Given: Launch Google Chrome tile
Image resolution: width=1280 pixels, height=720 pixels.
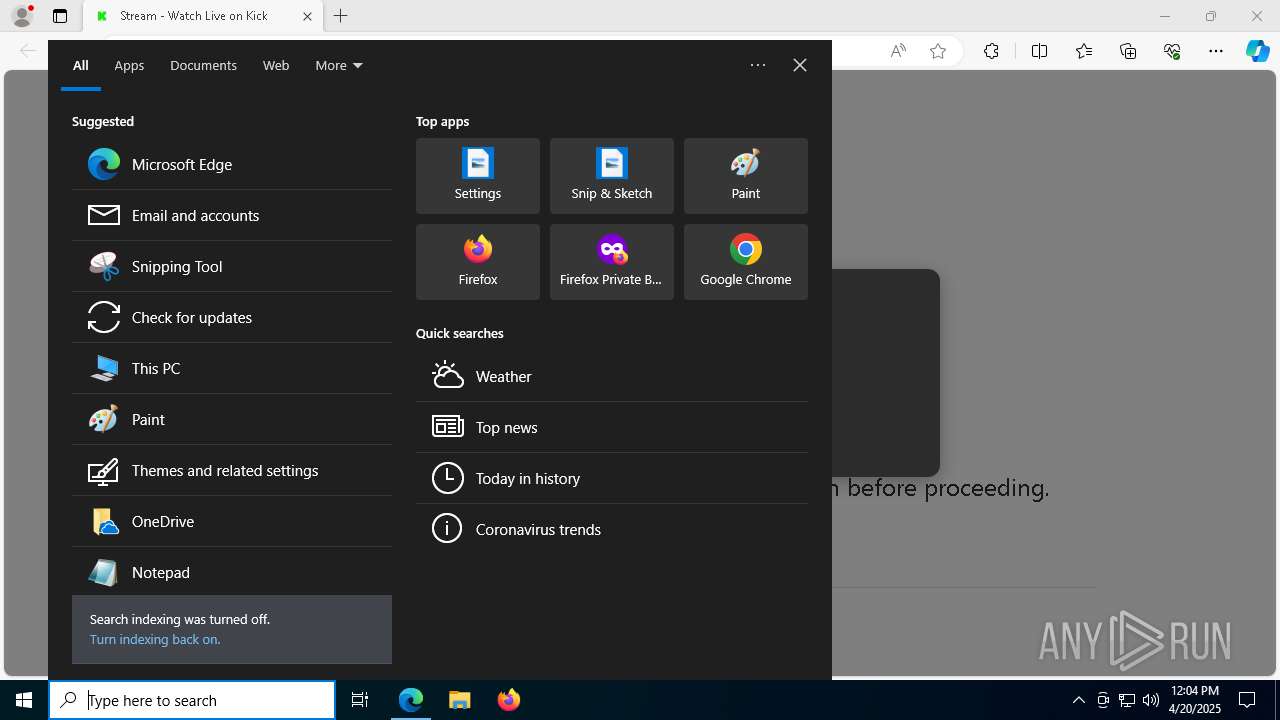Looking at the screenshot, I should pos(746,262).
